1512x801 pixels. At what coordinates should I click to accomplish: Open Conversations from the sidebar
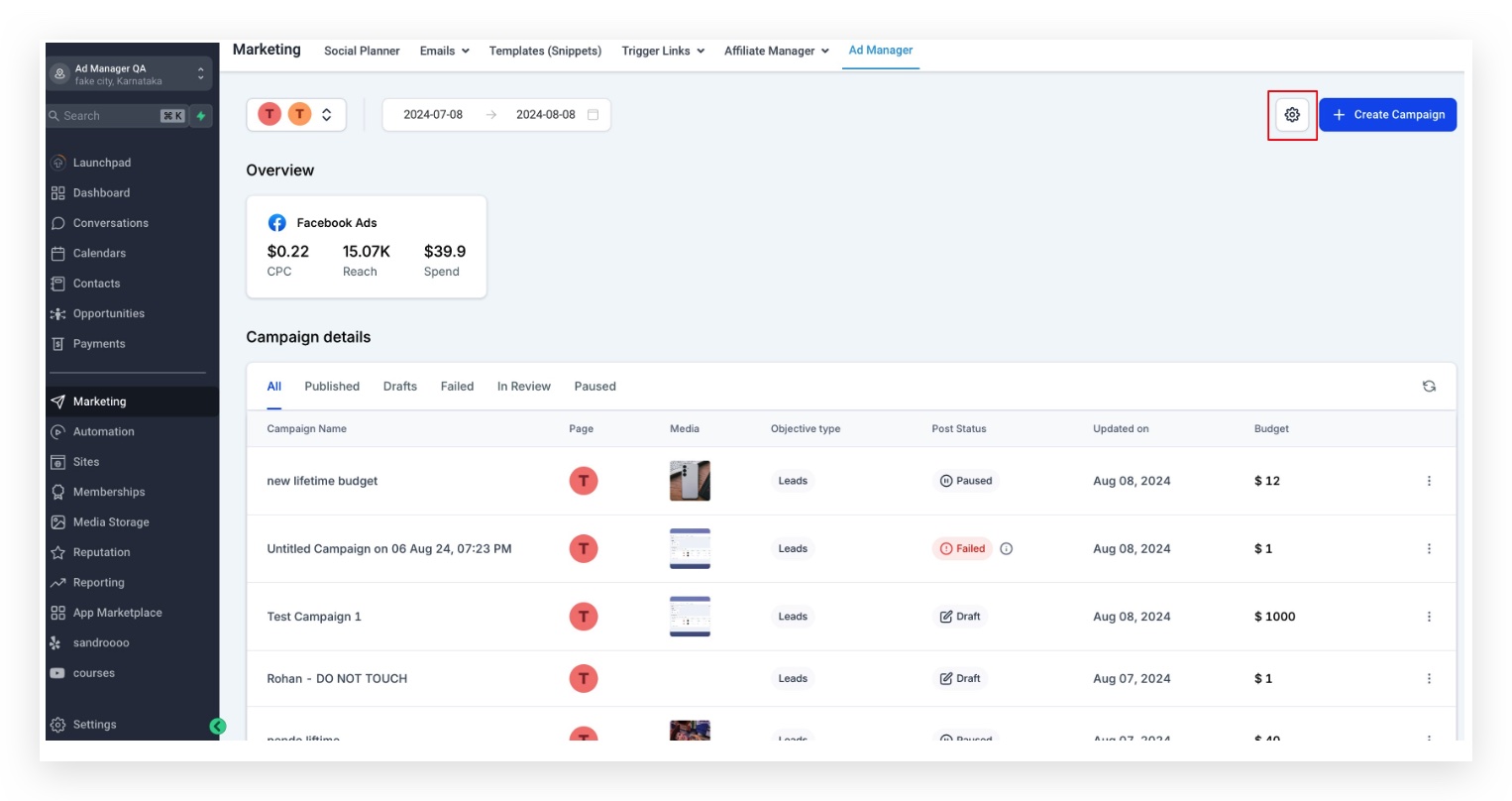coord(110,223)
